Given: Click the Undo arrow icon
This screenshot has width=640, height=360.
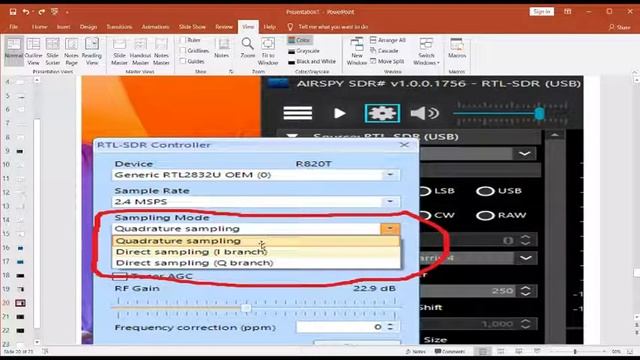Looking at the screenshot, I should pyautogui.click(x=26, y=12).
